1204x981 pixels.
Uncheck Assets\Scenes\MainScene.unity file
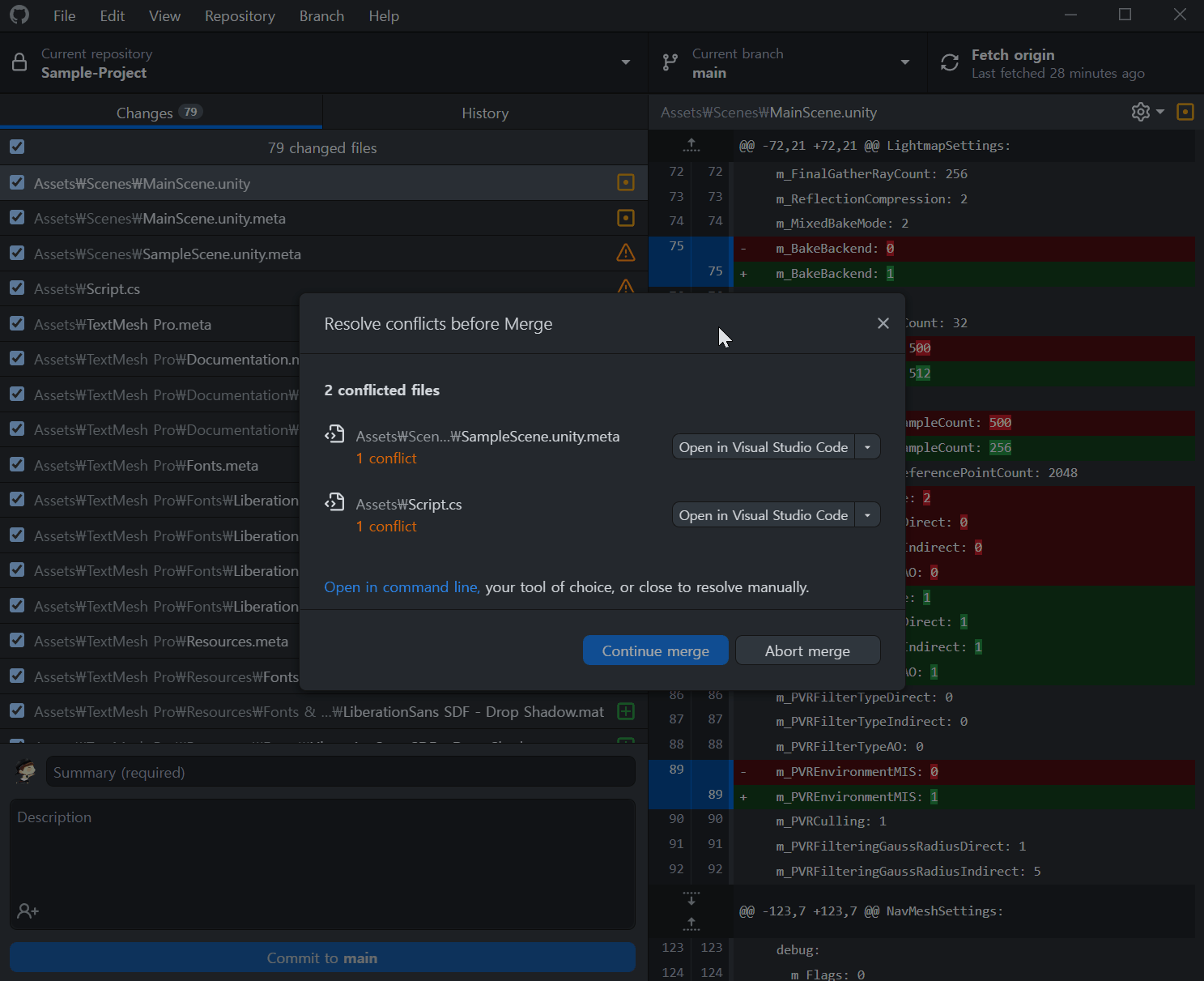[17, 182]
